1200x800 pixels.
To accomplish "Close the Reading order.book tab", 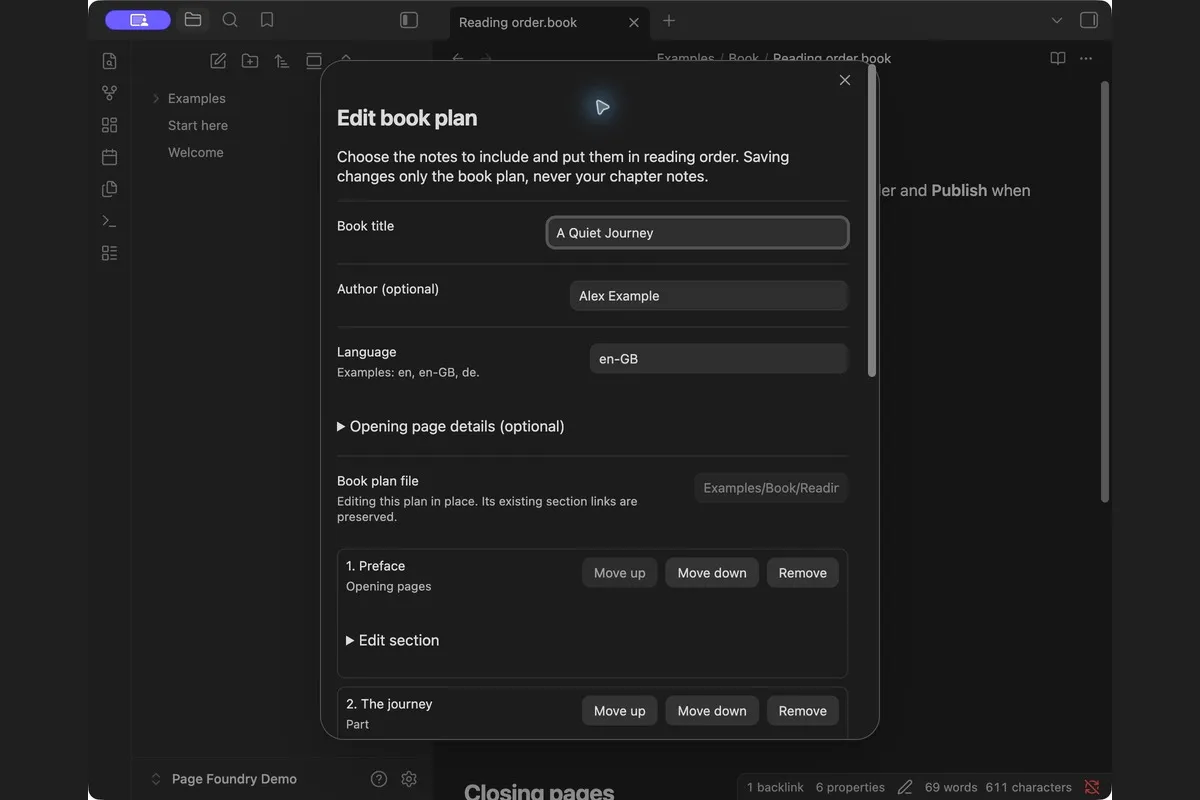I will pyautogui.click(x=634, y=22).
